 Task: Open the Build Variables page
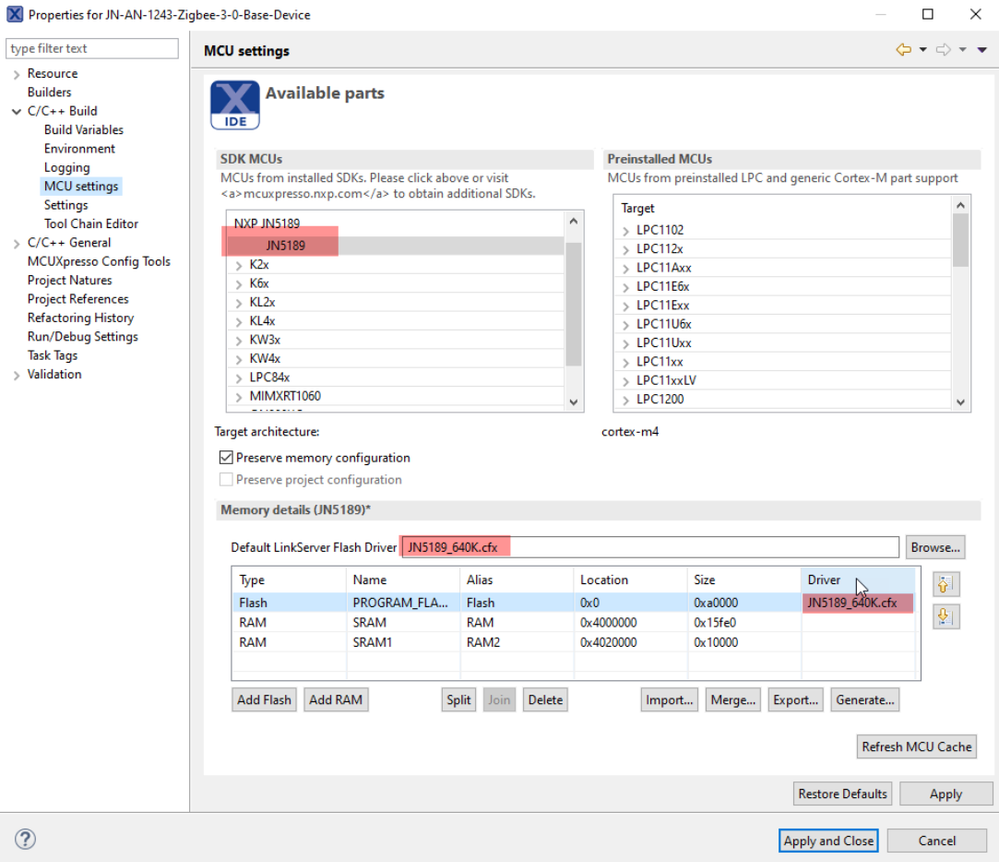[83, 130]
